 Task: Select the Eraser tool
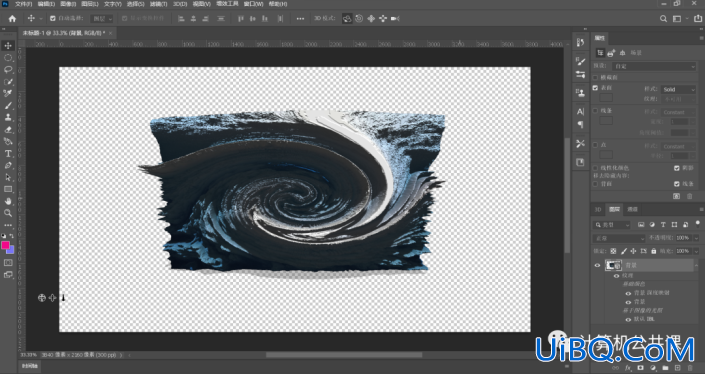pos(8,129)
